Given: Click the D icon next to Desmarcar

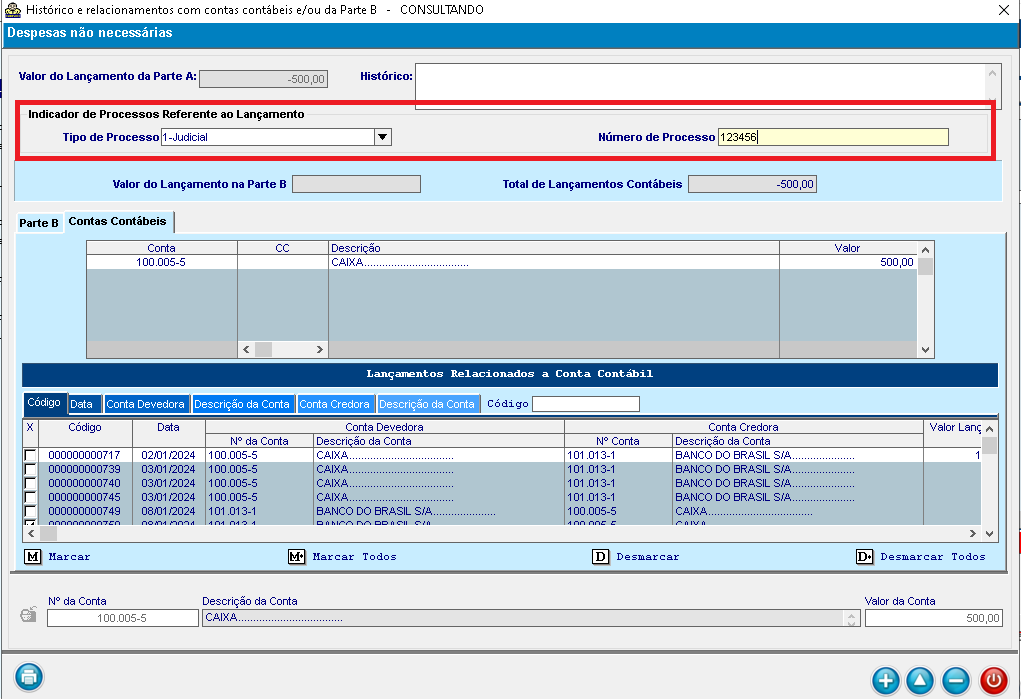Looking at the screenshot, I should 600,556.
